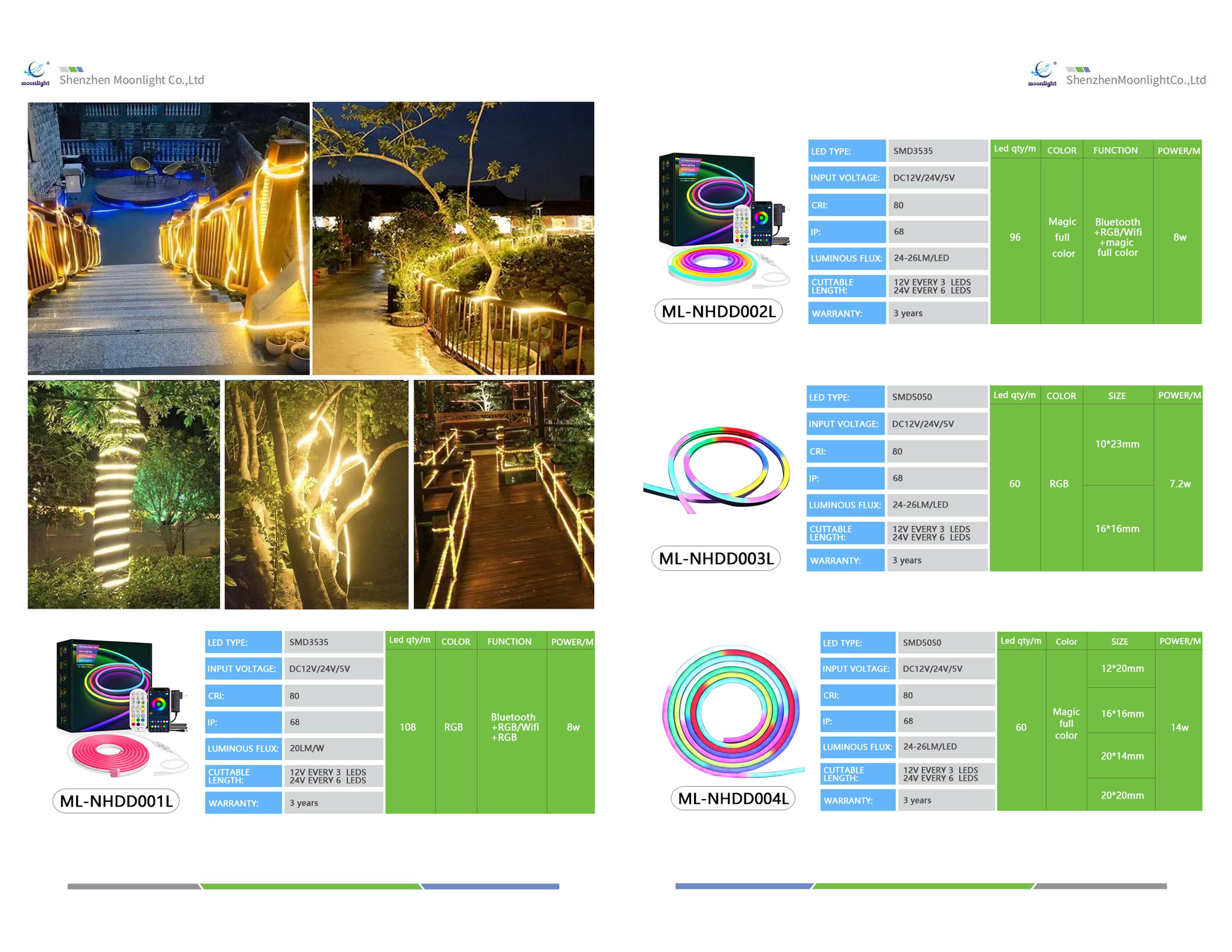Click the moonlight logo at top left
This screenshot has height=952, width=1232.
click(35, 73)
